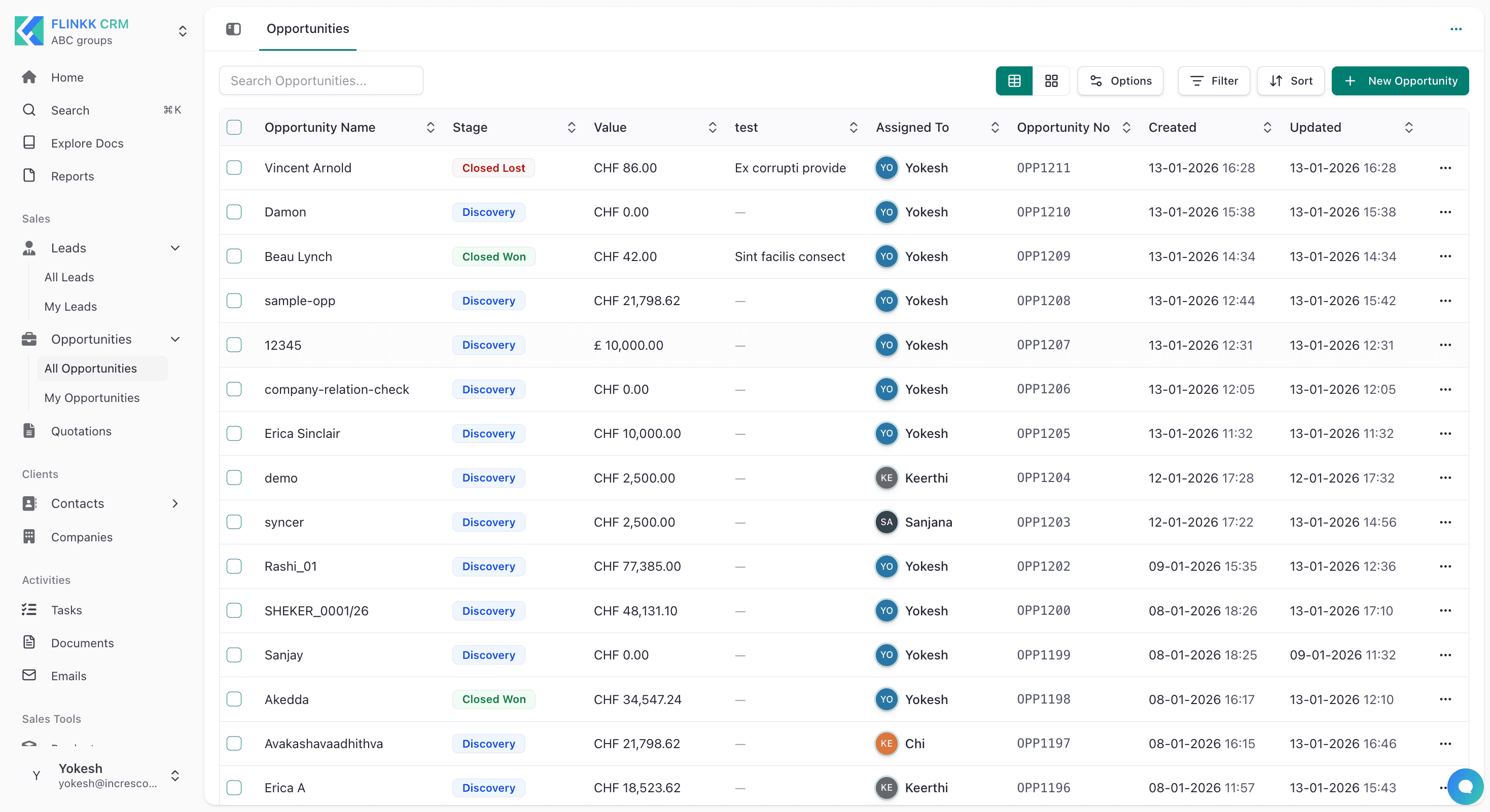The width and height of the screenshot is (1490, 812).
Task: Toggle the sidebar panel icon
Action: point(233,28)
